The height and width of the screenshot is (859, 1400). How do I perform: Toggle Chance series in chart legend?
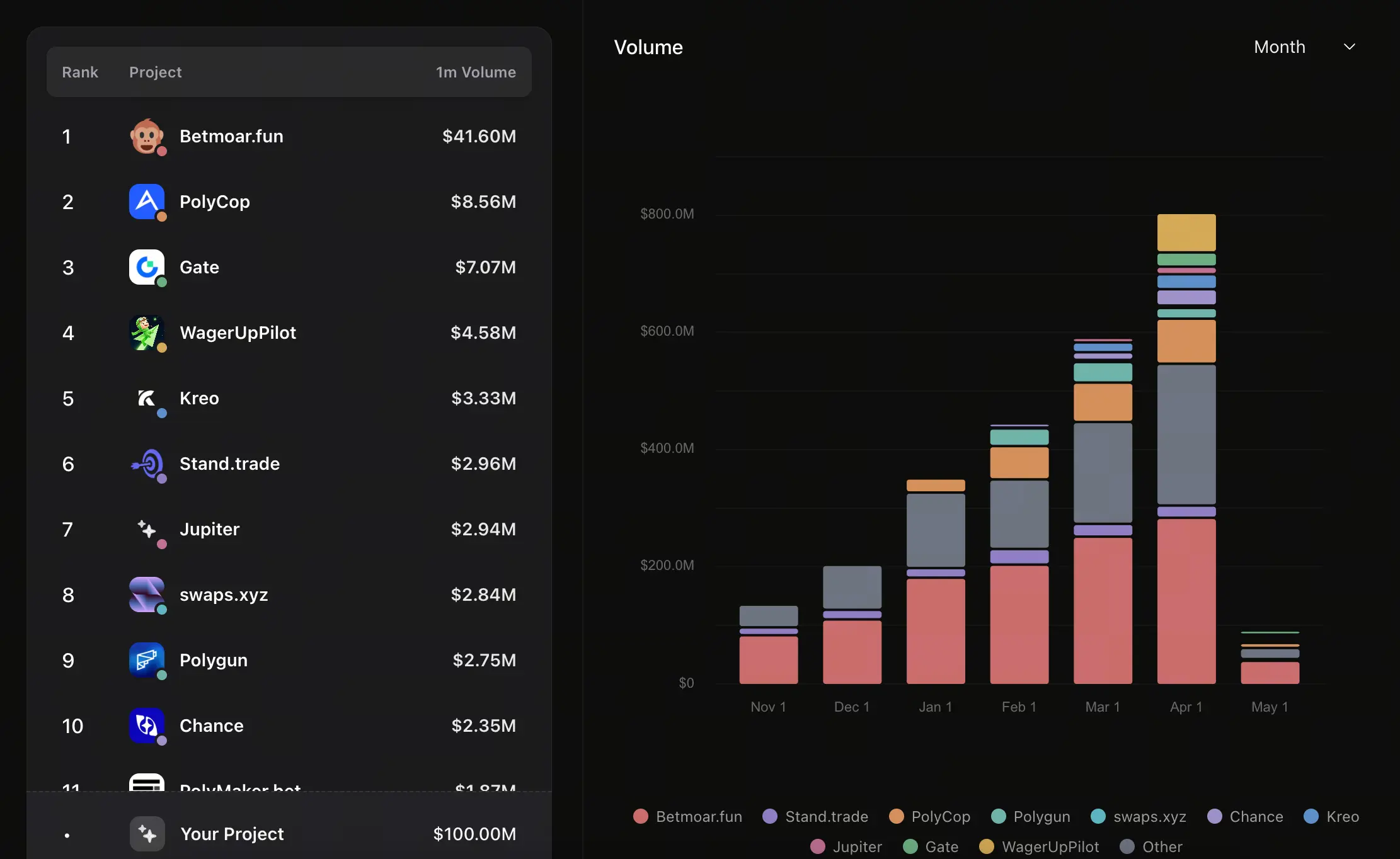tap(1245, 816)
